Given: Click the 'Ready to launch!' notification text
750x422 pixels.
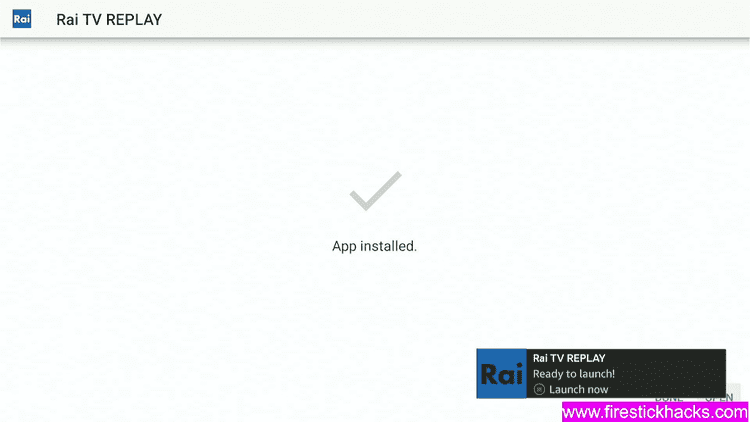Looking at the screenshot, I should click(574, 374).
